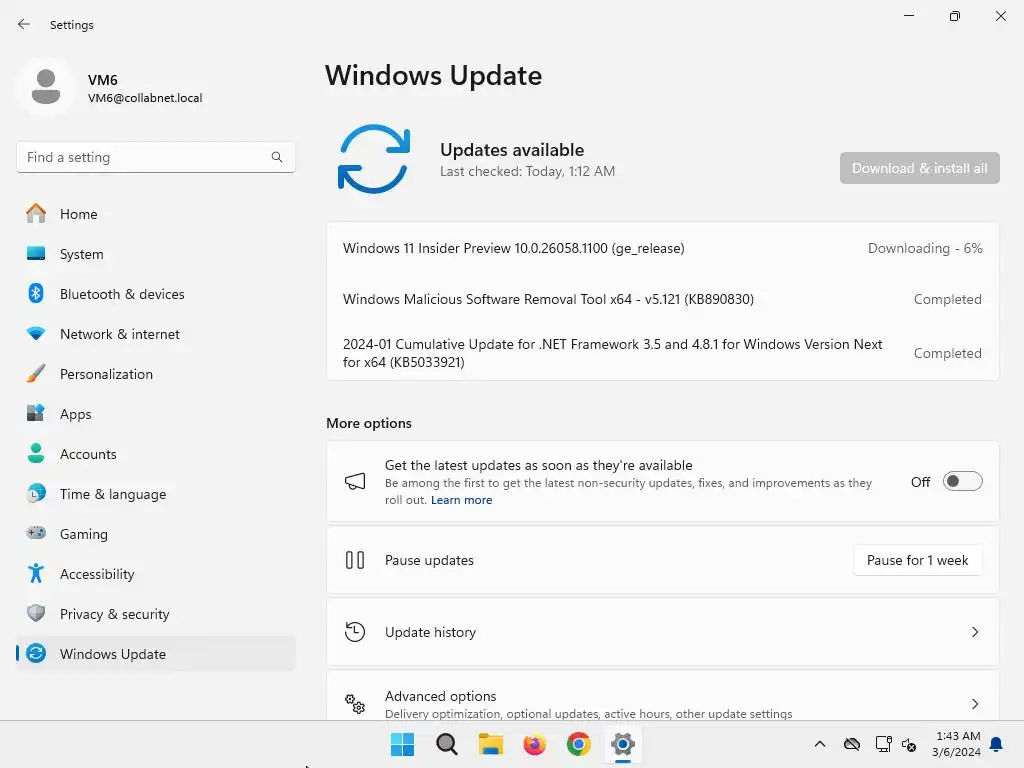Image resolution: width=1024 pixels, height=768 pixels.
Task: Expand Update history chevron
Action: click(x=975, y=632)
